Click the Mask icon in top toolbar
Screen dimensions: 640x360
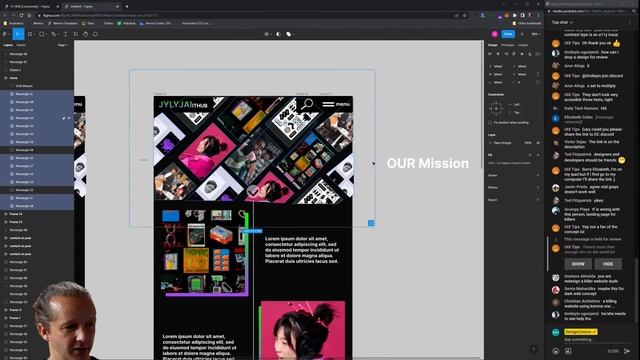tap(278, 34)
